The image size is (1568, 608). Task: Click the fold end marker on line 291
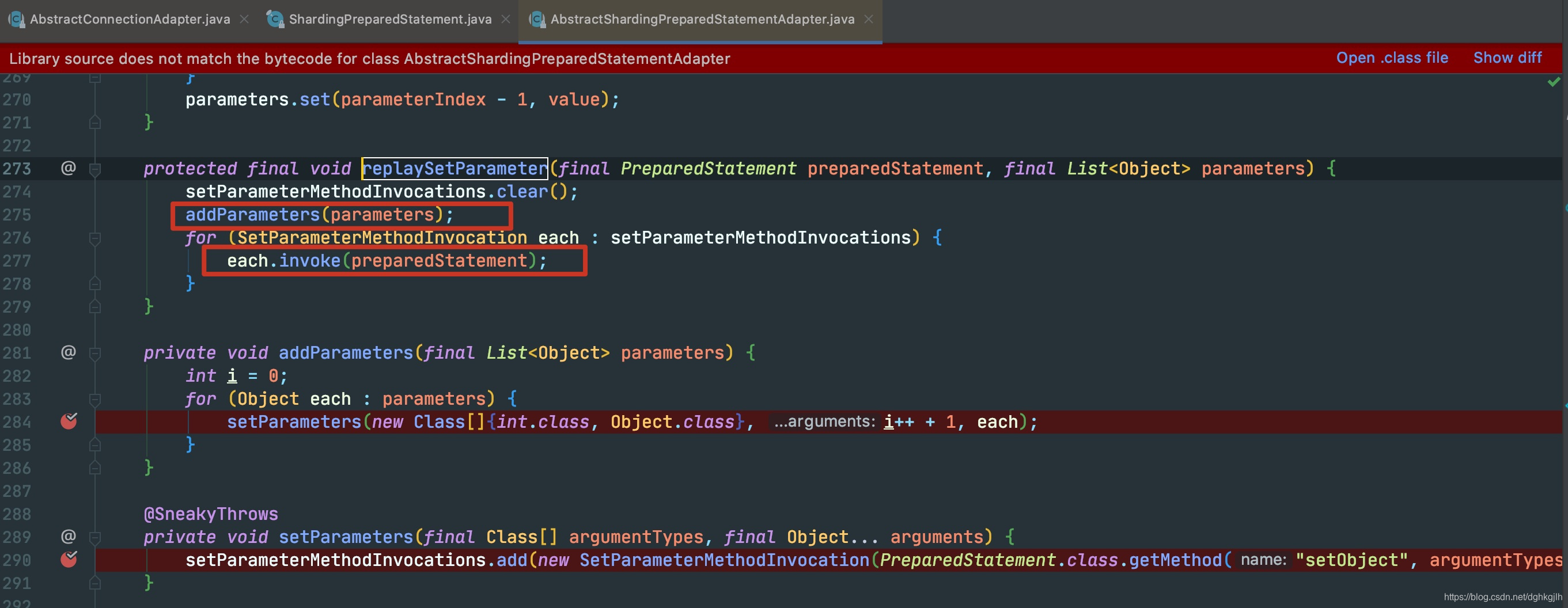tap(95, 583)
